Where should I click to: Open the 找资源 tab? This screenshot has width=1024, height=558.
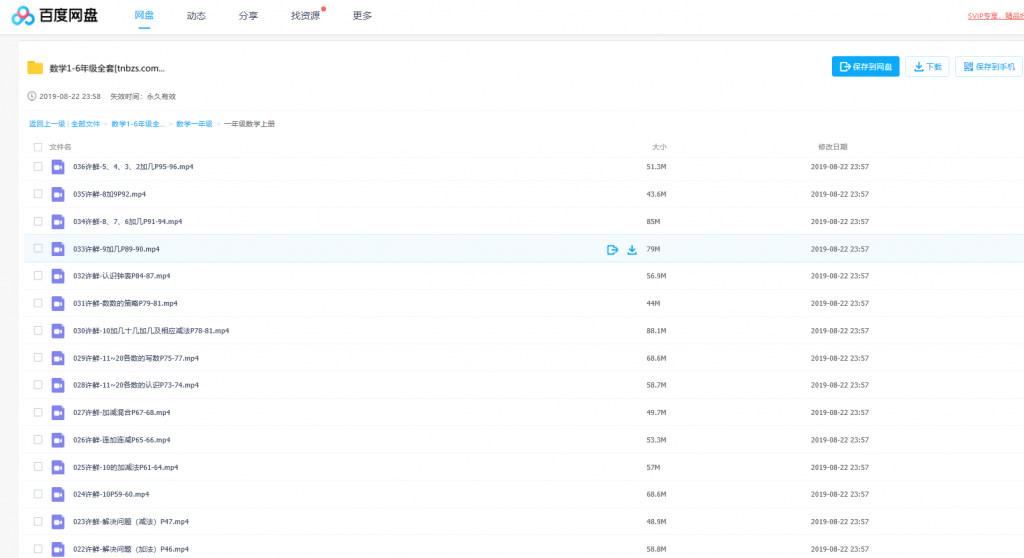pyautogui.click(x=305, y=16)
